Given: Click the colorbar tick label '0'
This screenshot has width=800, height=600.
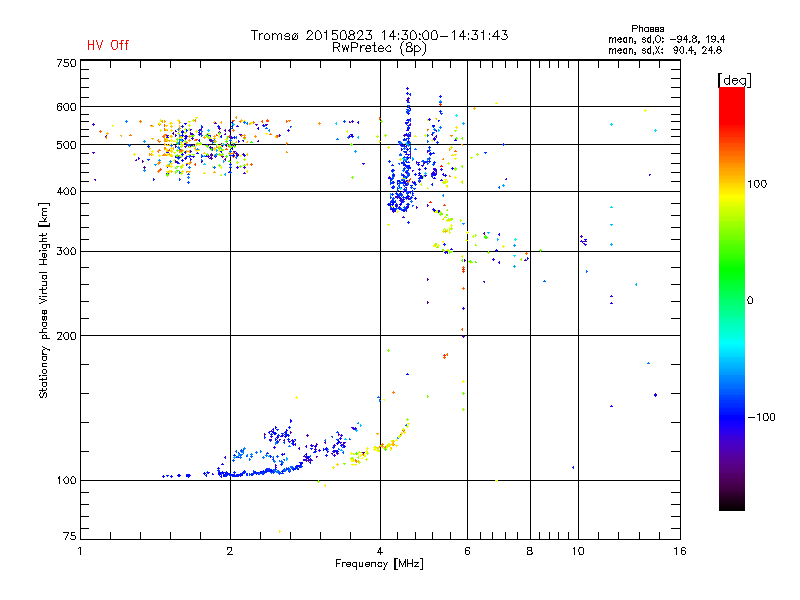Looking at the screenshot, I should [x=750, y=301].
